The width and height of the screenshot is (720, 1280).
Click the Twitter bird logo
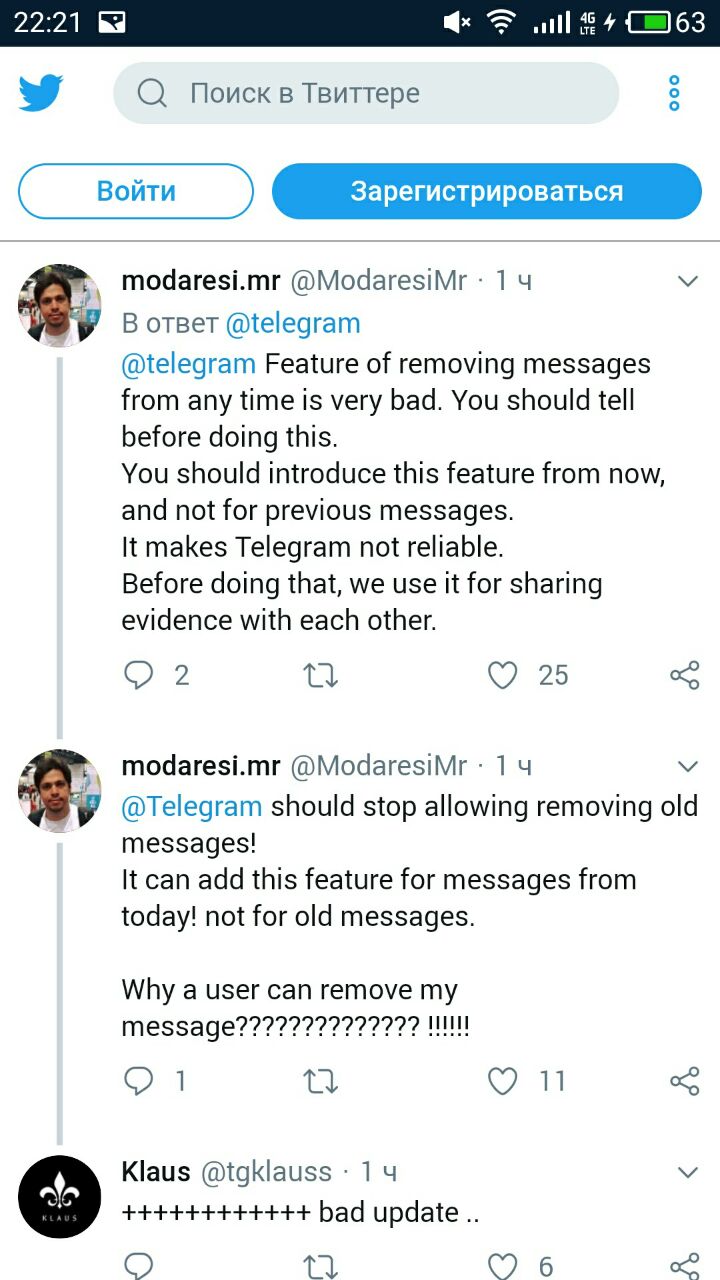tap(41, 93)
